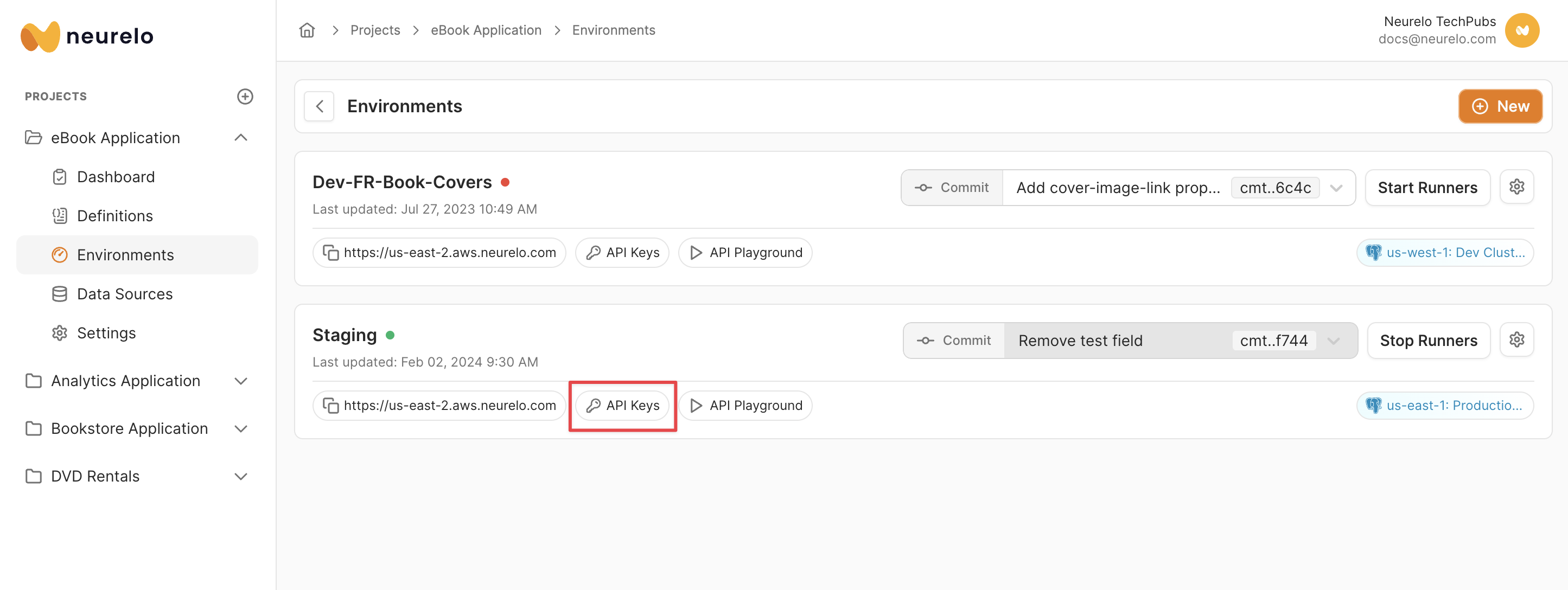
Task: Click the back arrow beside Environments
Action: (x=319, y=106)
